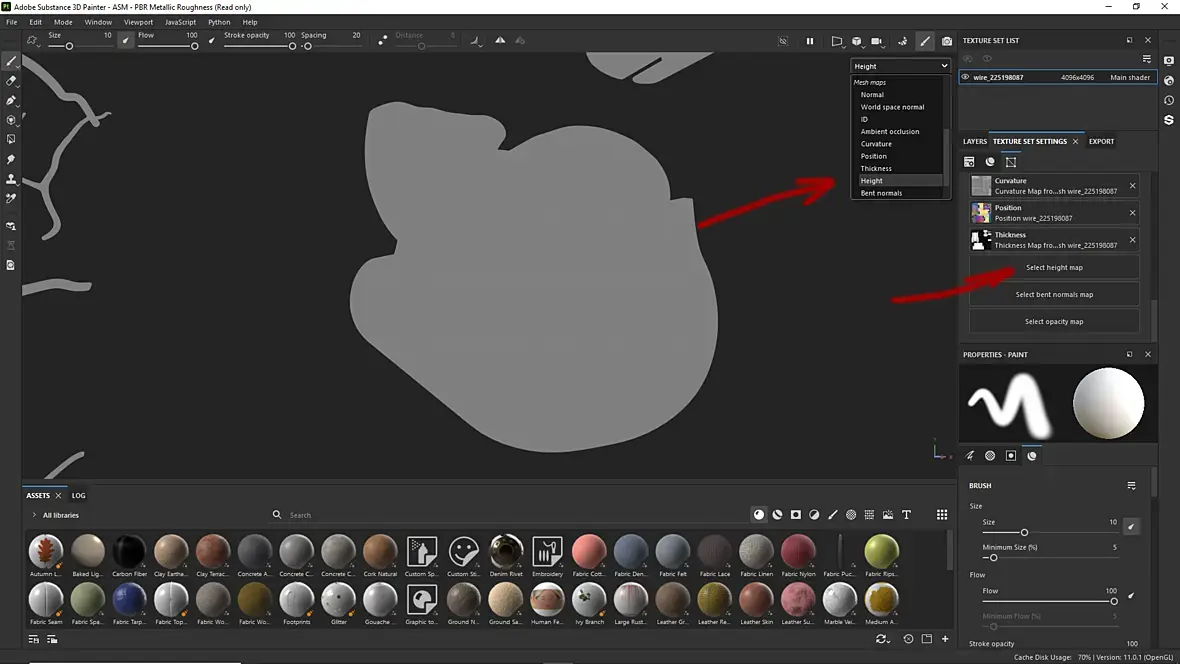
Task: Click Select opacity map button
Action: click(x=1054, y=321)
